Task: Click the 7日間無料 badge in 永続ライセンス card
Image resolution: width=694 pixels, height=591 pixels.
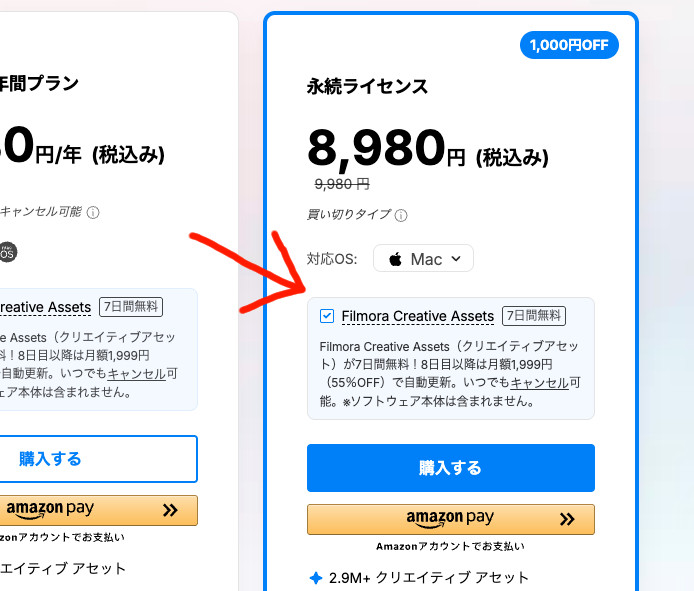Action: click(533, 316)
